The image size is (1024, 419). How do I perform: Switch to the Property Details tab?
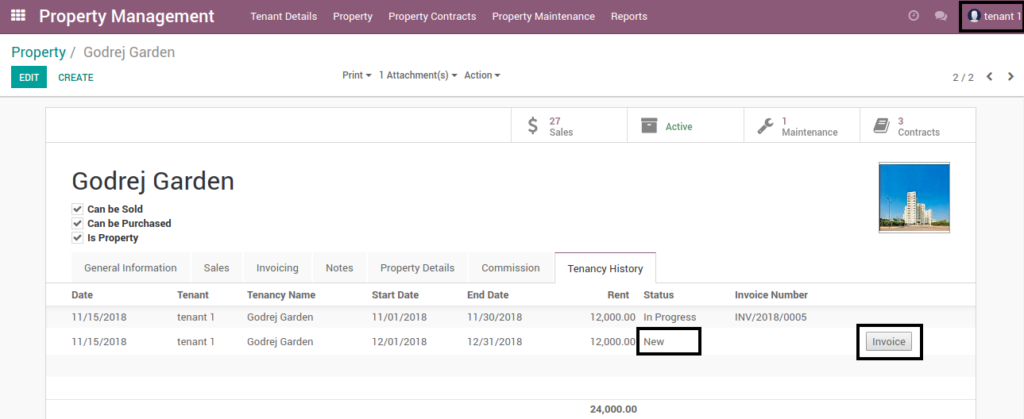coord(417,268)
